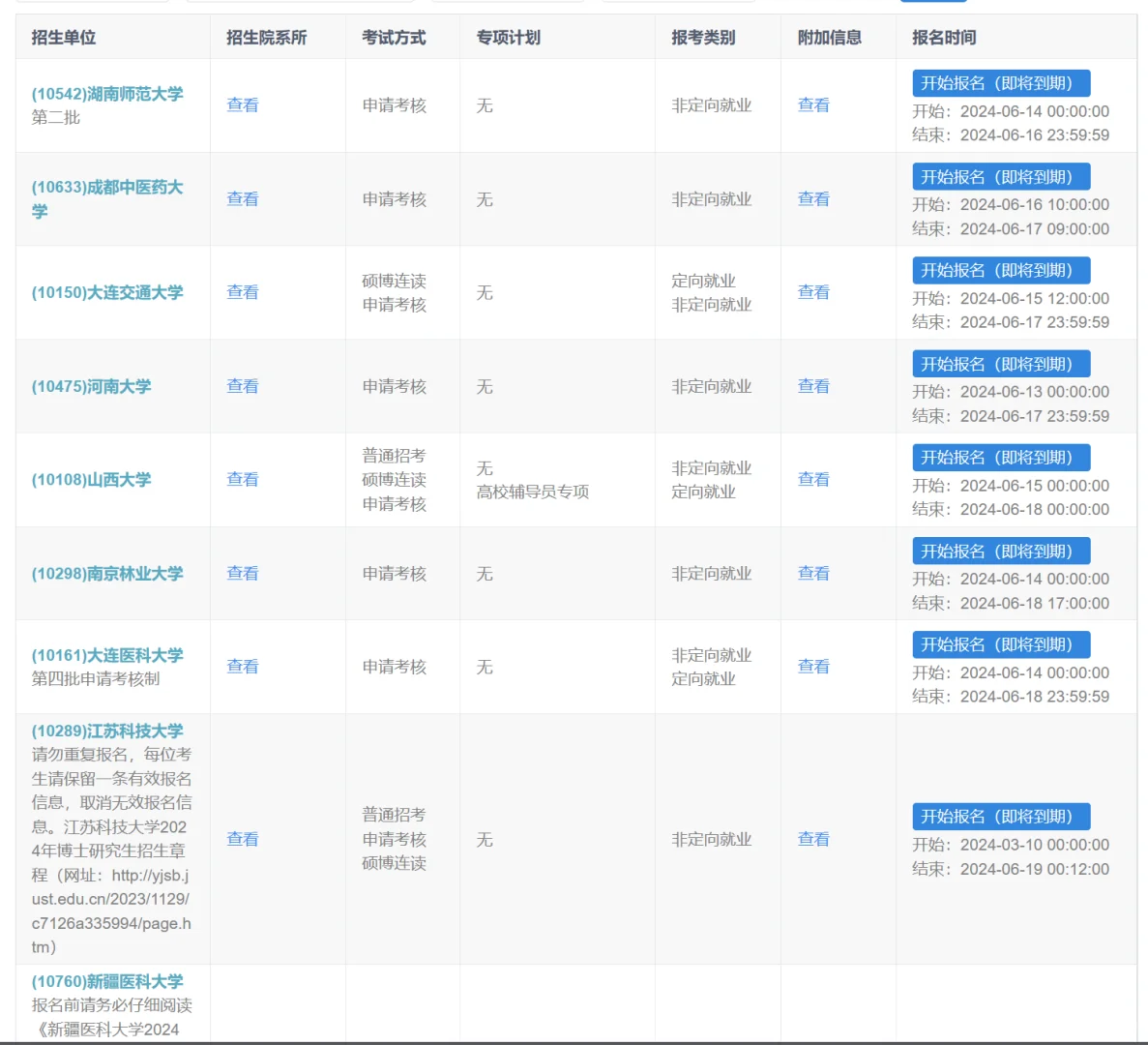Select 普通招考 in 山西大学 exam method cell
This screenshot has height=1045, width=1148.
tap(394, 456)
